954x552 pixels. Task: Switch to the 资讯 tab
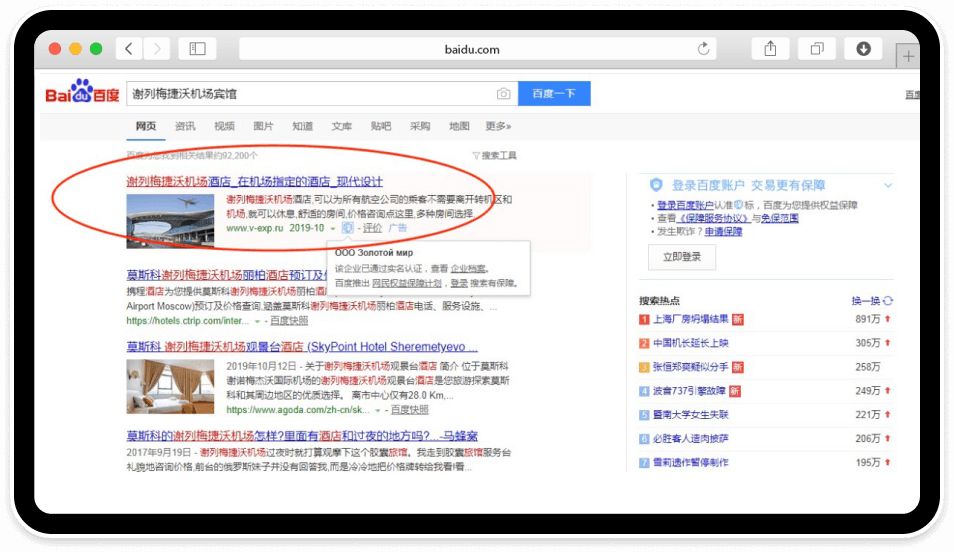[x=185, y=126]
